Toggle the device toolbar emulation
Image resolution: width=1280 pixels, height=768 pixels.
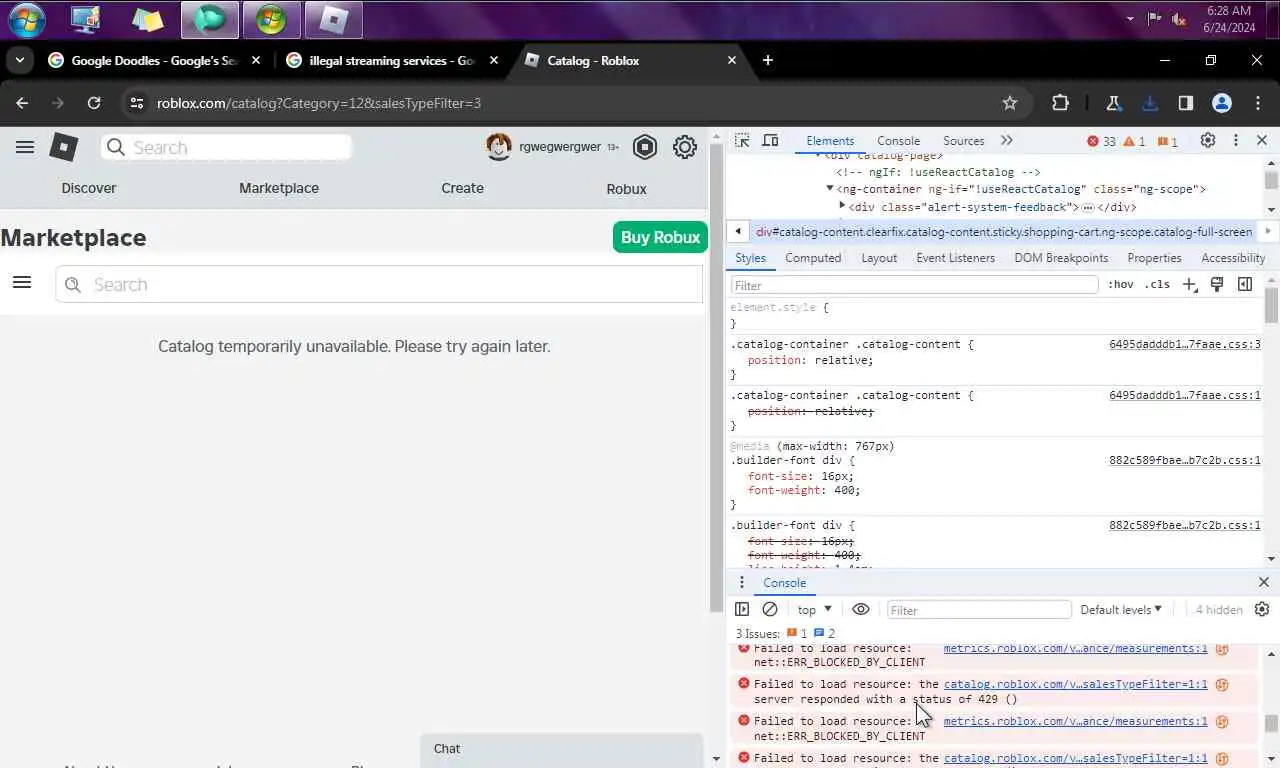click(x=770, y=141)
